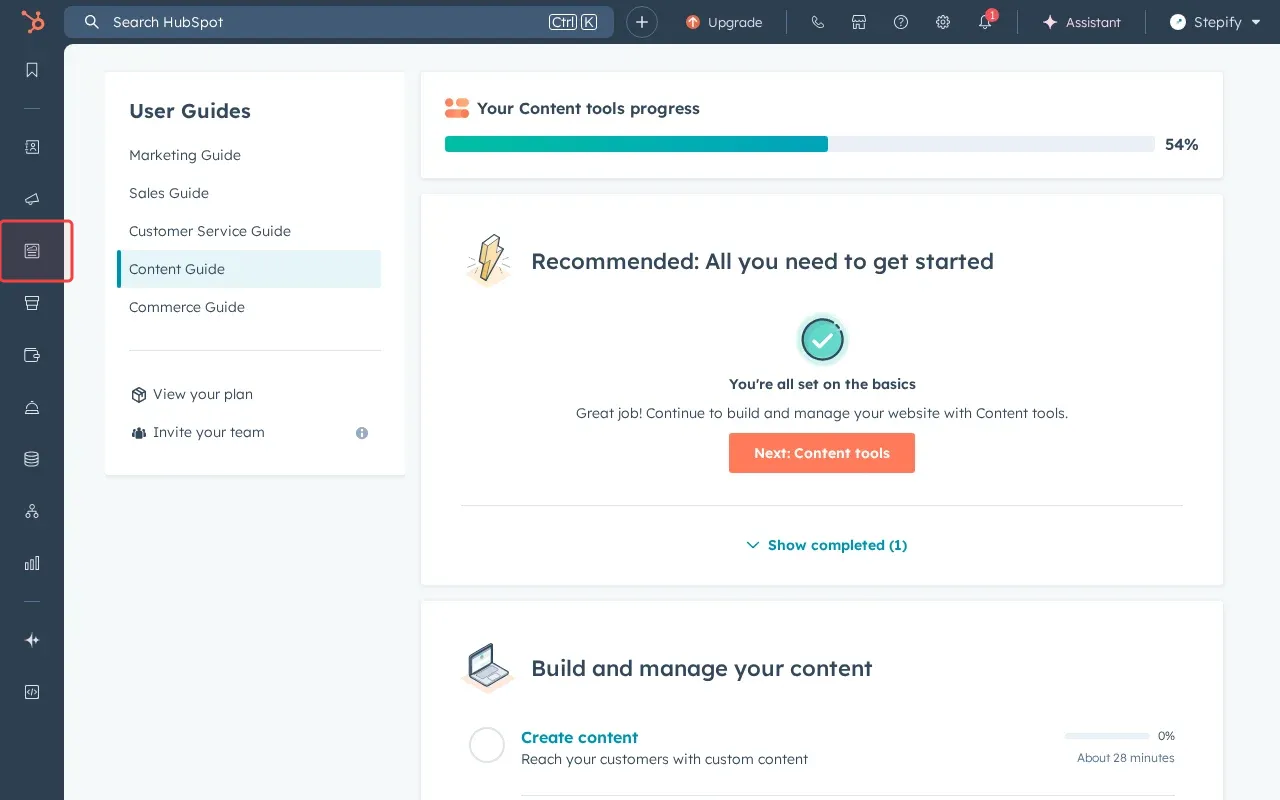This screenshot has height=800, width=1280.
Task: Expand Show completed (1) section
Action: (826, 545)
